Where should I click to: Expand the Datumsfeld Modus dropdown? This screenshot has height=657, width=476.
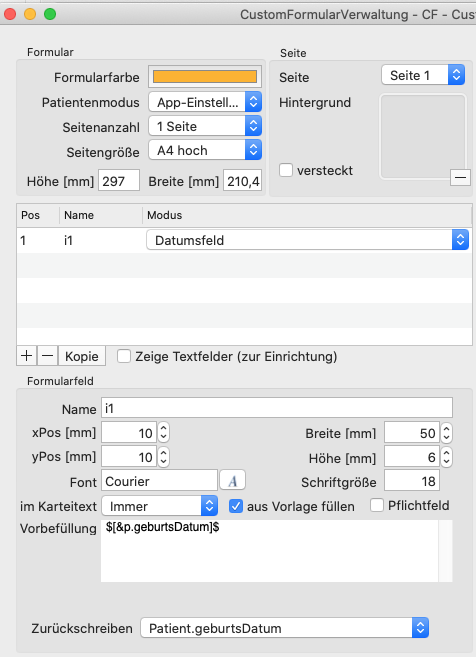[308, 241]
